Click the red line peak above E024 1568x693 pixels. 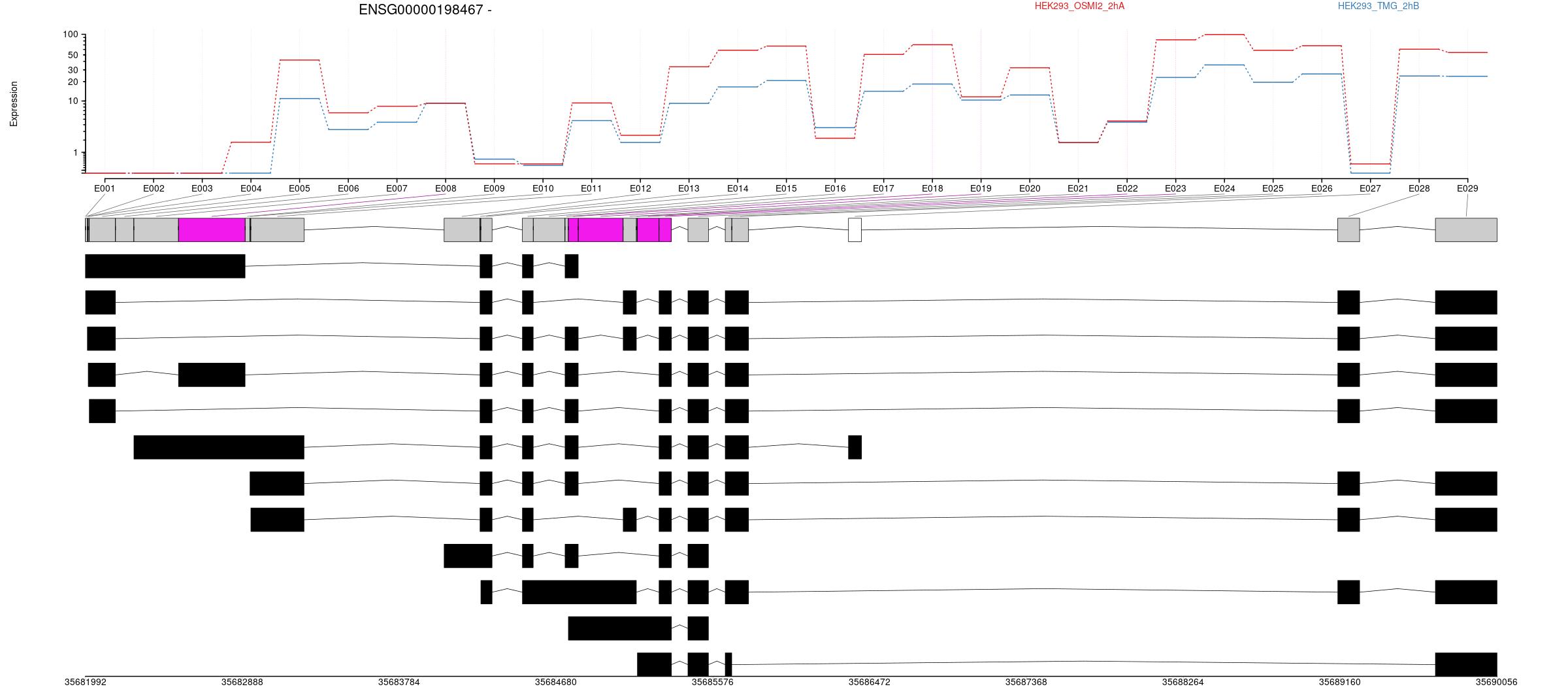point(1224,35)
